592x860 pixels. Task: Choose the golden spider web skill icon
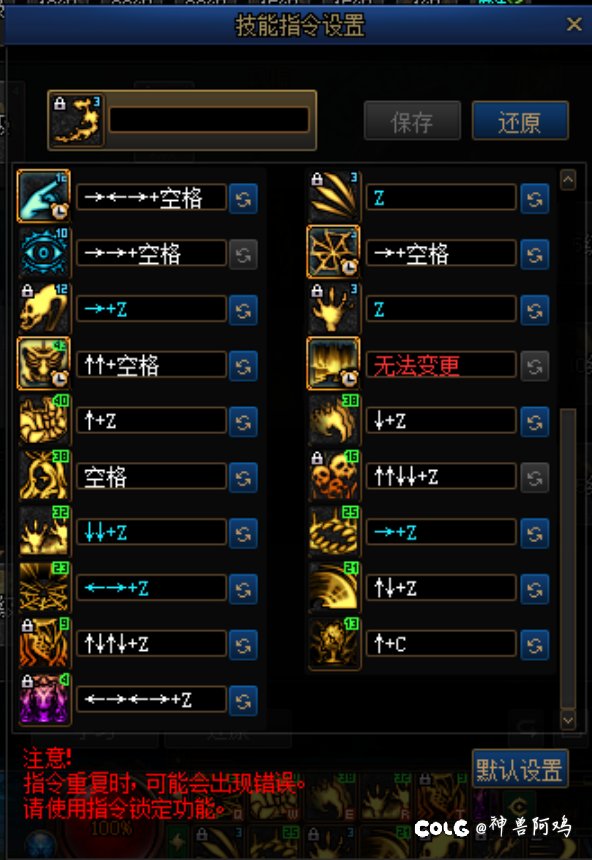point(334,252)
